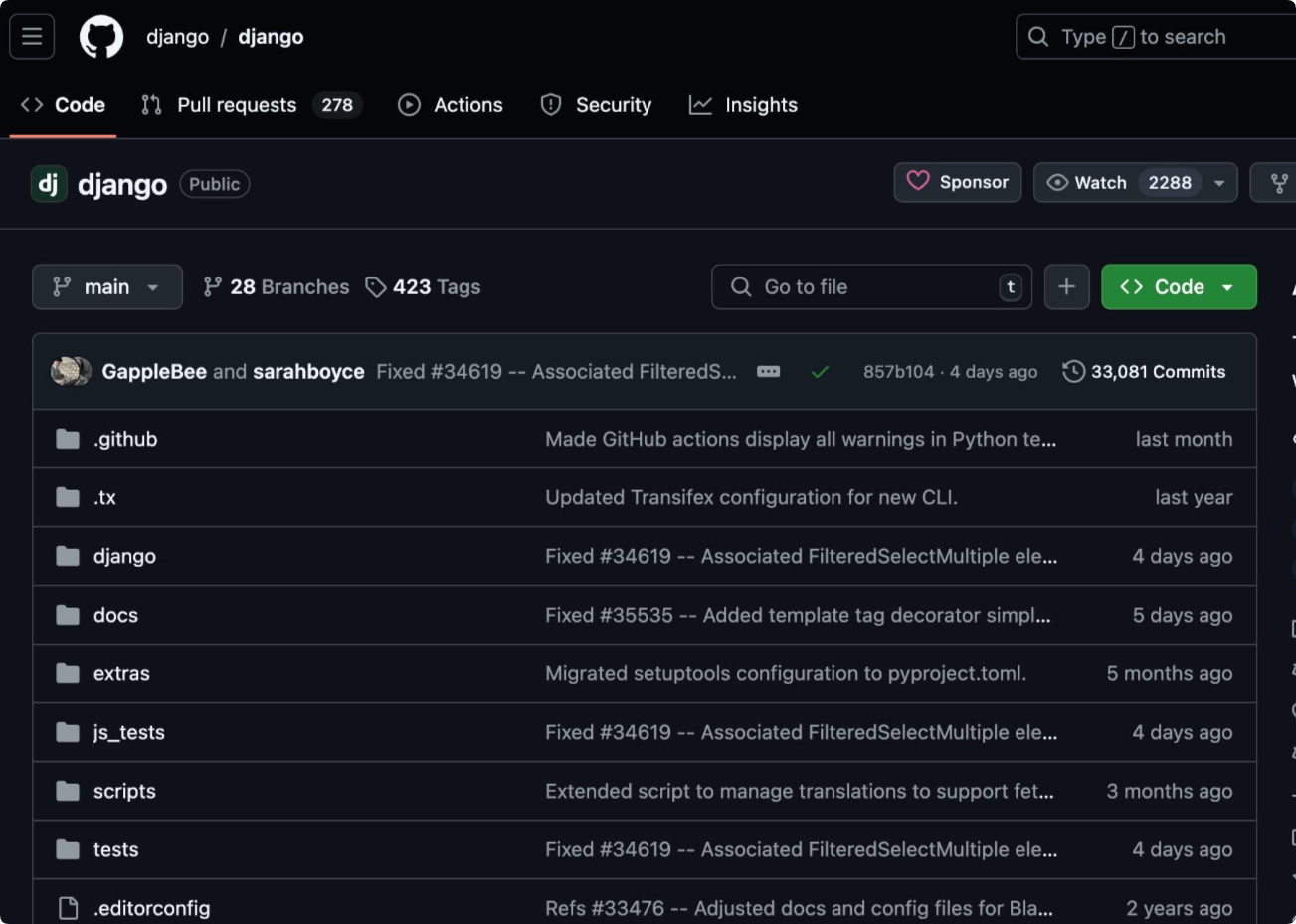Click the 'last month' timestamp for .github
Viewport: 1296px width, 924px height.
coord(1184,439)
